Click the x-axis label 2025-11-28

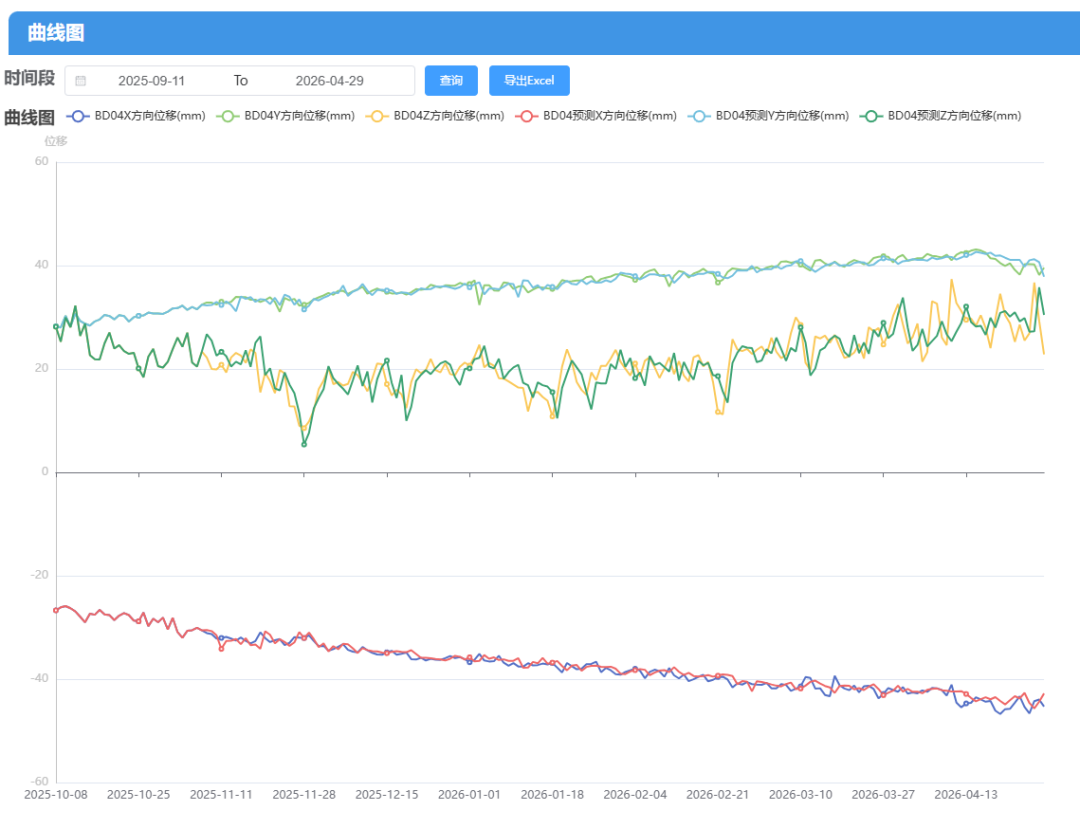coord(304,795)
